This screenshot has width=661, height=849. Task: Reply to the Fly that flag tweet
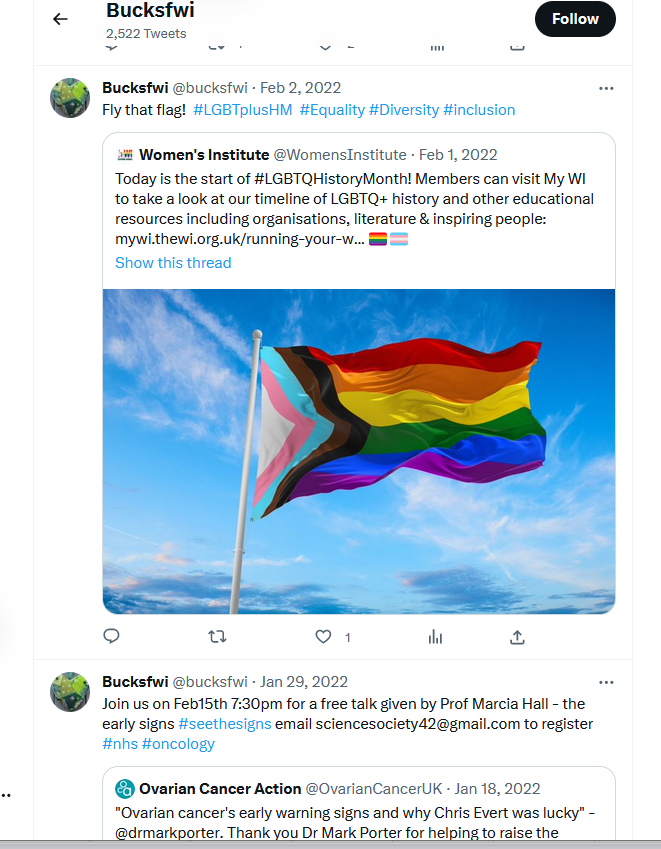pos(112,636)
